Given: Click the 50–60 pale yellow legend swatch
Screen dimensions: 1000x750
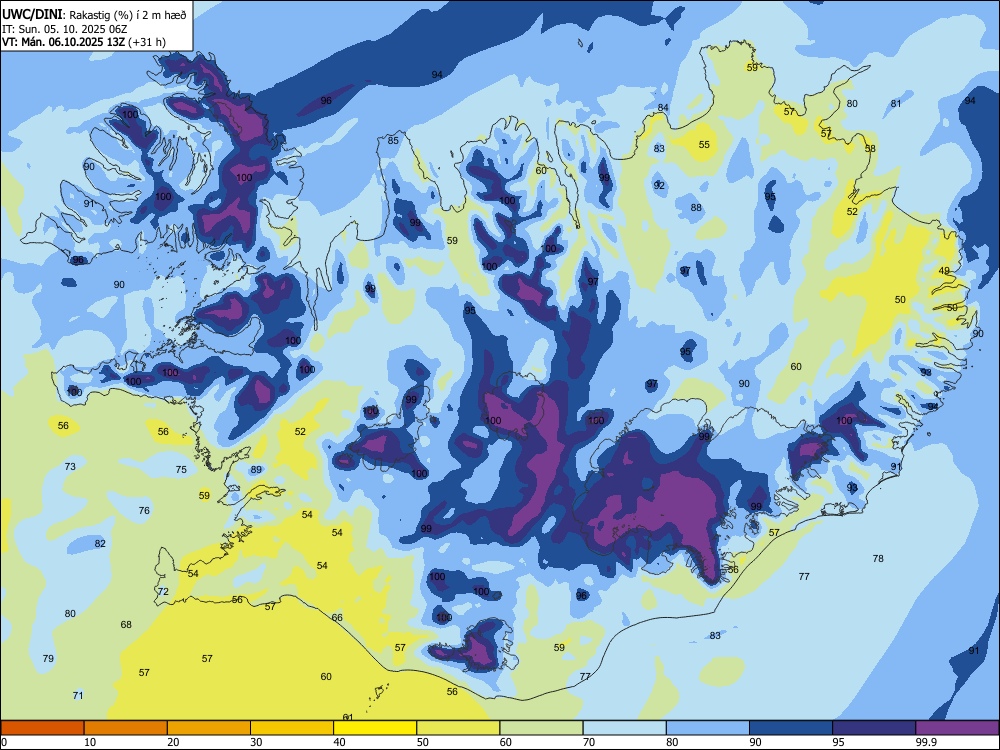Looking at the screenshot, I should [x=458, y=728].
